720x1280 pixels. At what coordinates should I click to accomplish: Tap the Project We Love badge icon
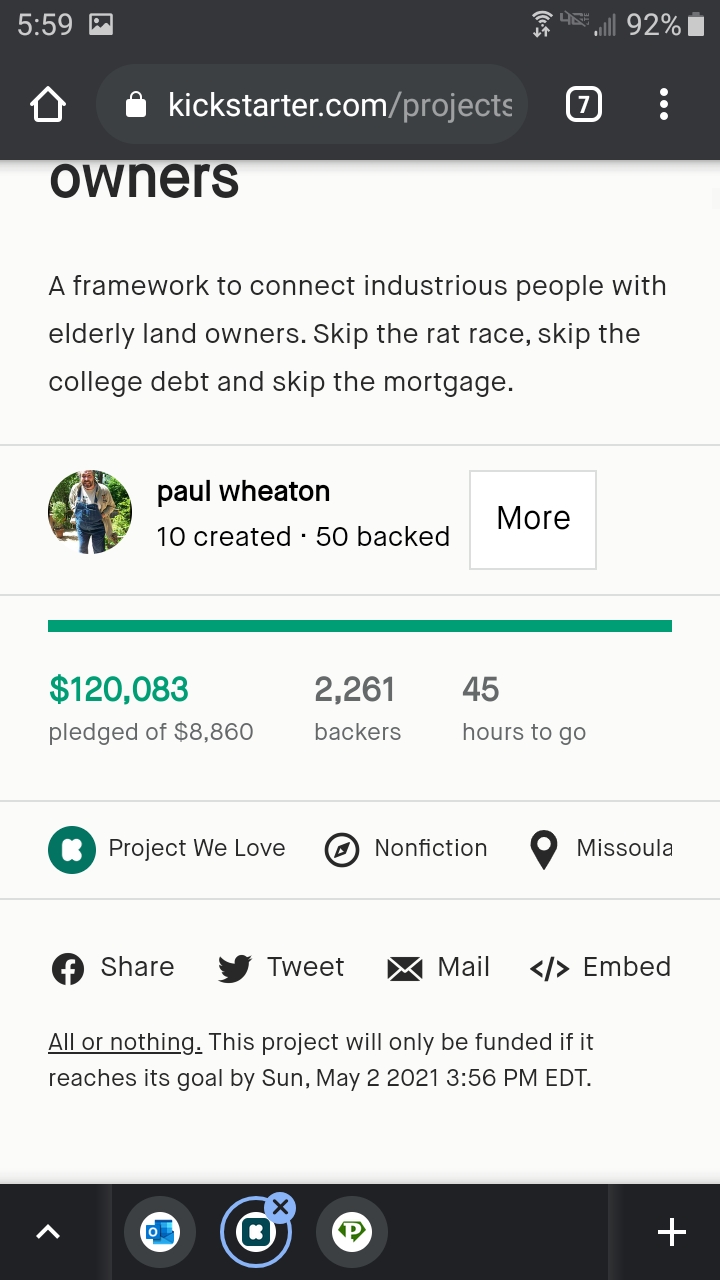click(x=72, y=849)
